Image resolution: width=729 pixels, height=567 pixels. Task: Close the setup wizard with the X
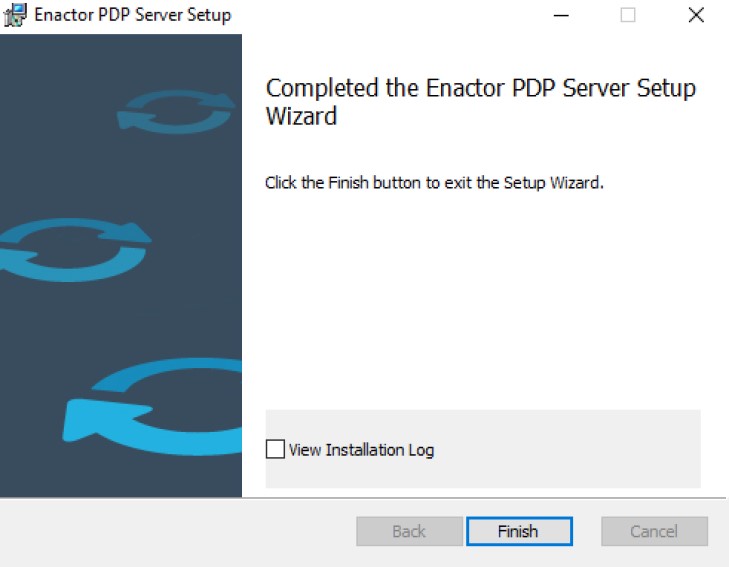696,15
